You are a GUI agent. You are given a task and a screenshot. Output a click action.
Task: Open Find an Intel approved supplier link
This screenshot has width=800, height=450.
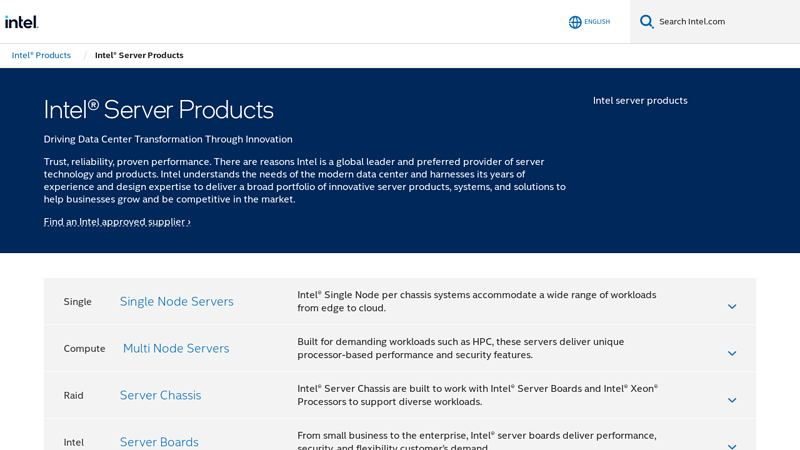coord(117,222)
